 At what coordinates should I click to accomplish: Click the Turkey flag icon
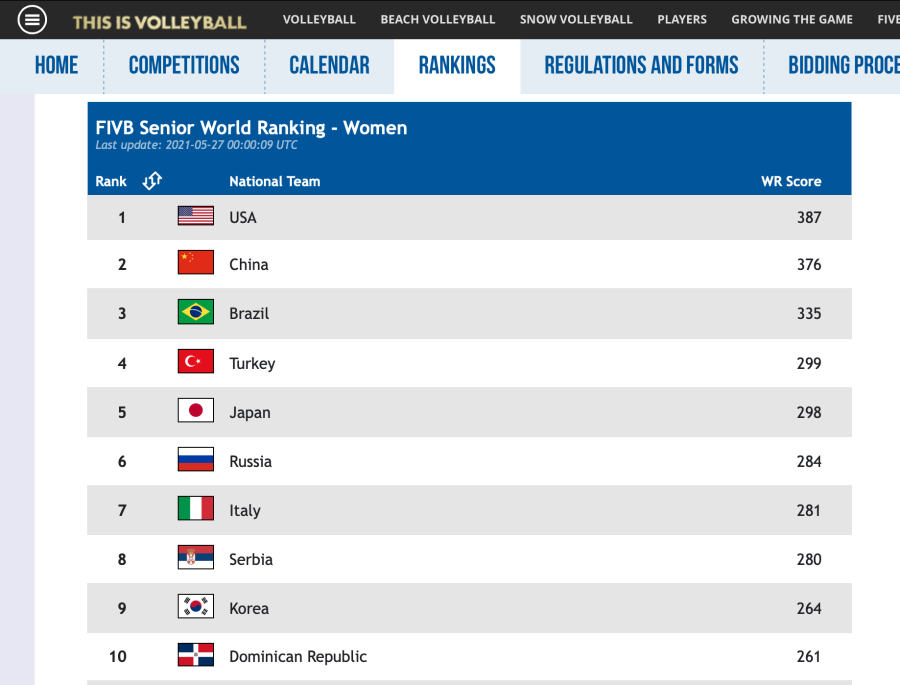pos(195,362)
